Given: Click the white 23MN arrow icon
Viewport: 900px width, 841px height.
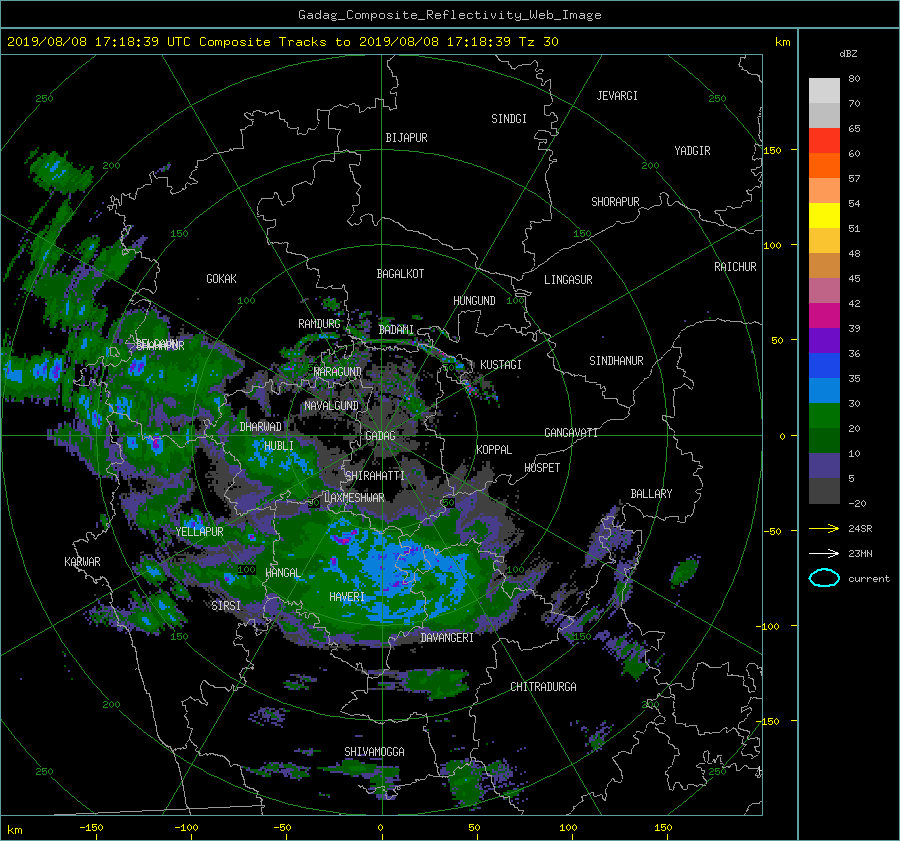Looking at the screenshot, I should tap(824, 553).
